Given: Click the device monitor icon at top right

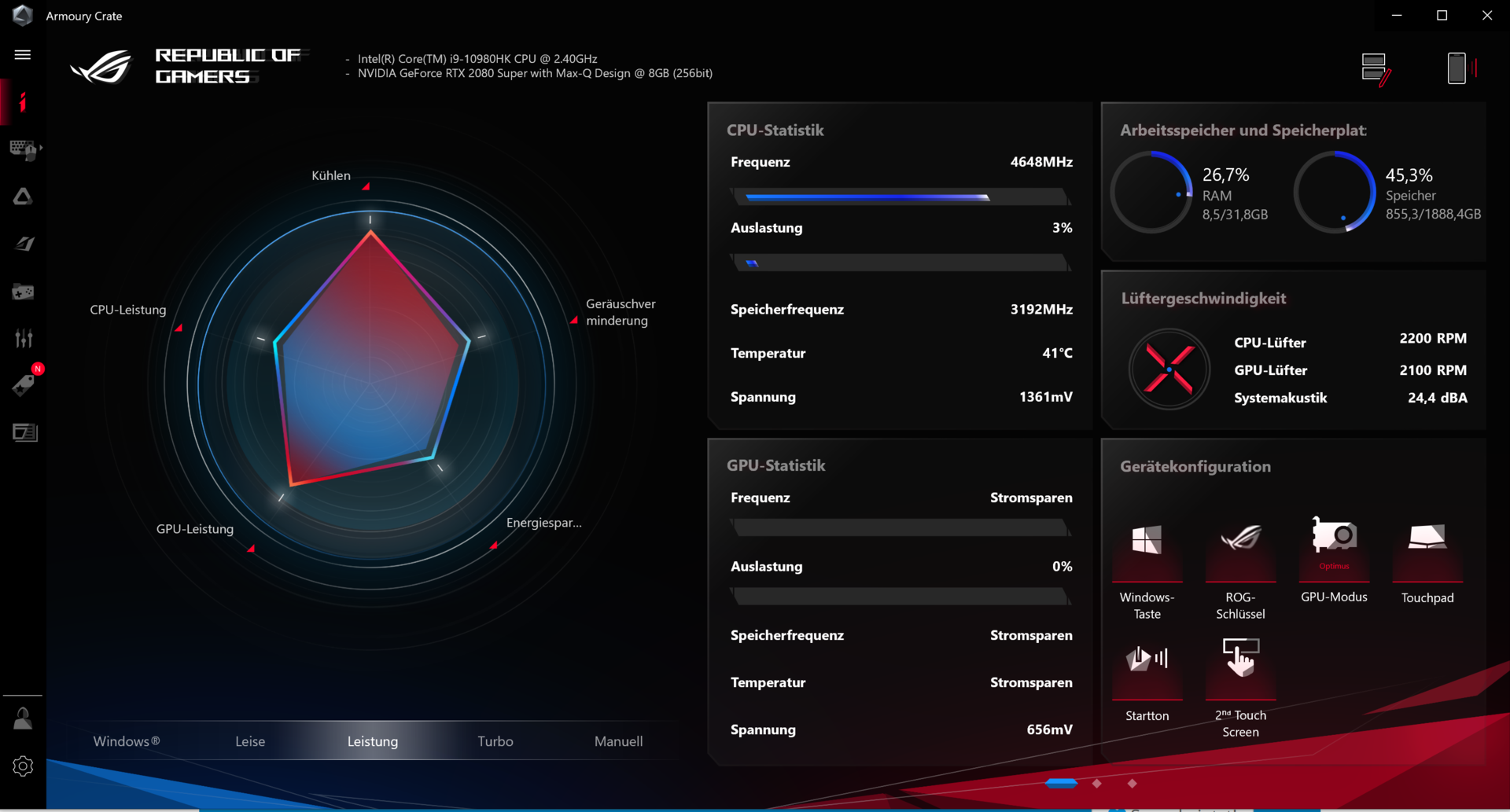Looking at the screenshot, I should pos(1460,68).
